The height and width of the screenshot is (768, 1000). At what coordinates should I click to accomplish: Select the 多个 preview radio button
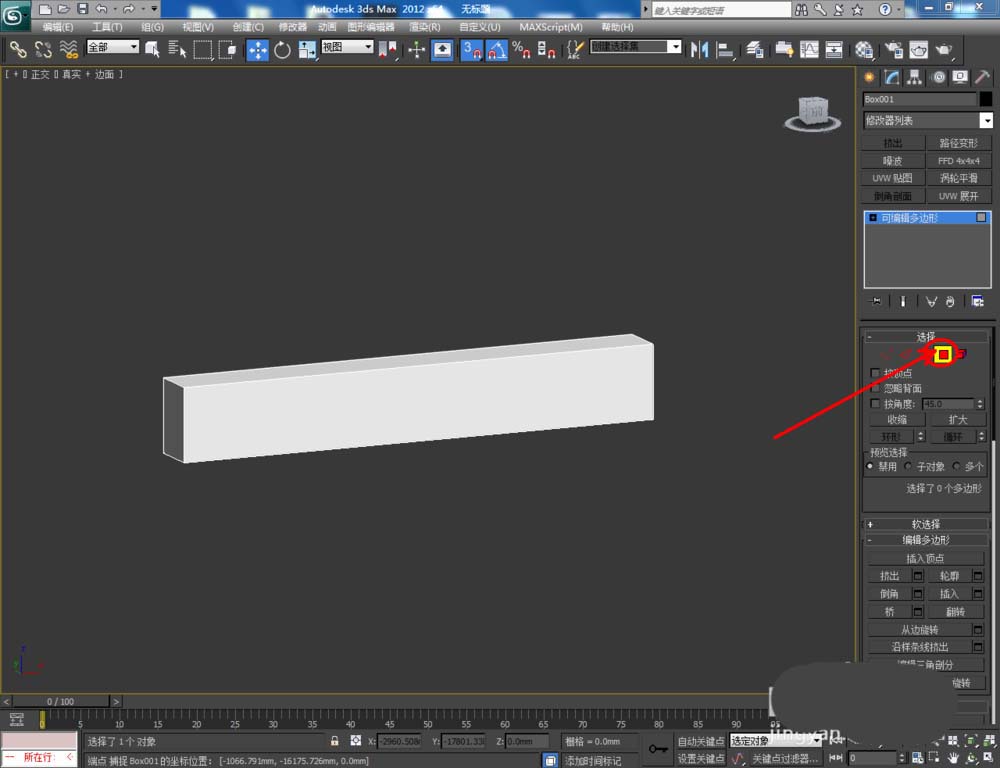pyautogui.click(x=956, y=466)
